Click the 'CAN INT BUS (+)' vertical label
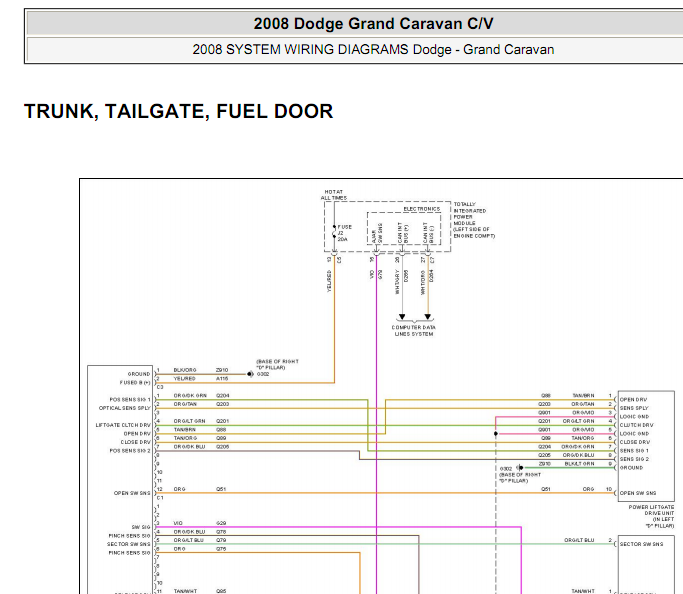The image size is (683, 594). click(403, 233)
